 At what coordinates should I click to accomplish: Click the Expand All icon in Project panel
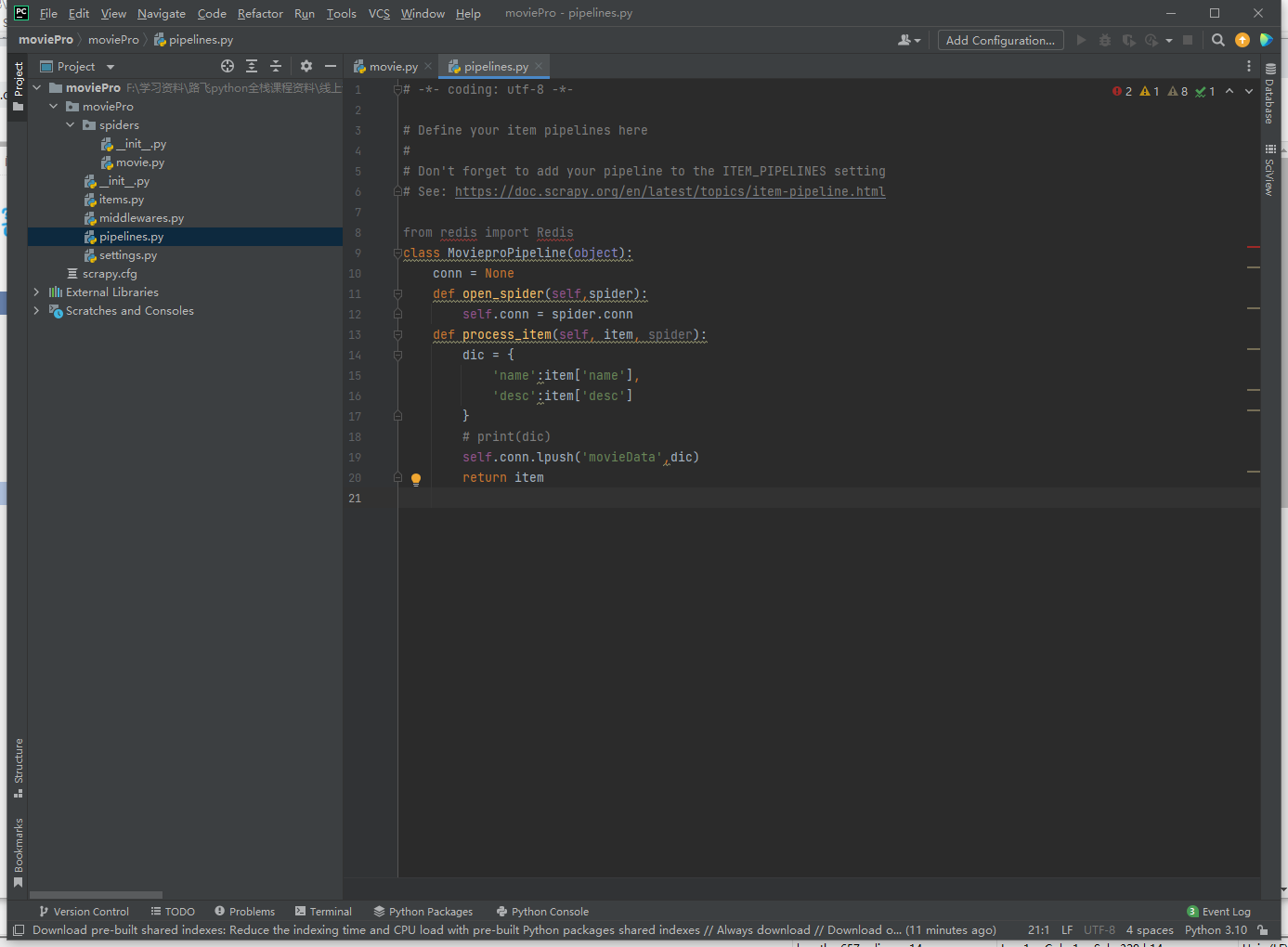click(252, 66)
